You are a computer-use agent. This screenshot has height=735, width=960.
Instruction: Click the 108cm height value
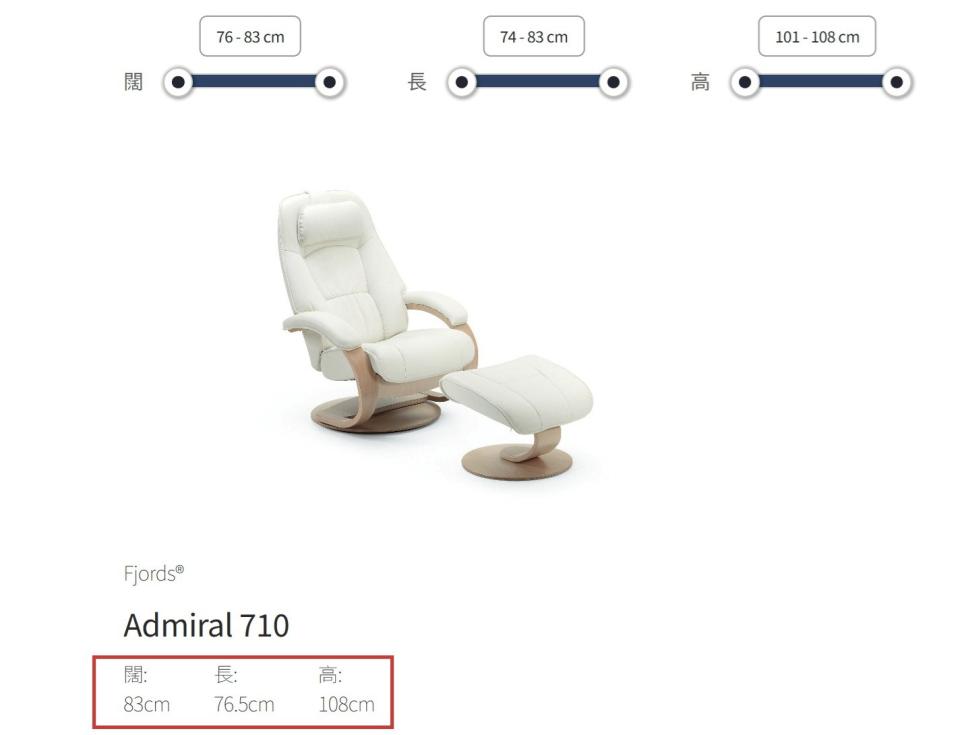click(346, 704)
